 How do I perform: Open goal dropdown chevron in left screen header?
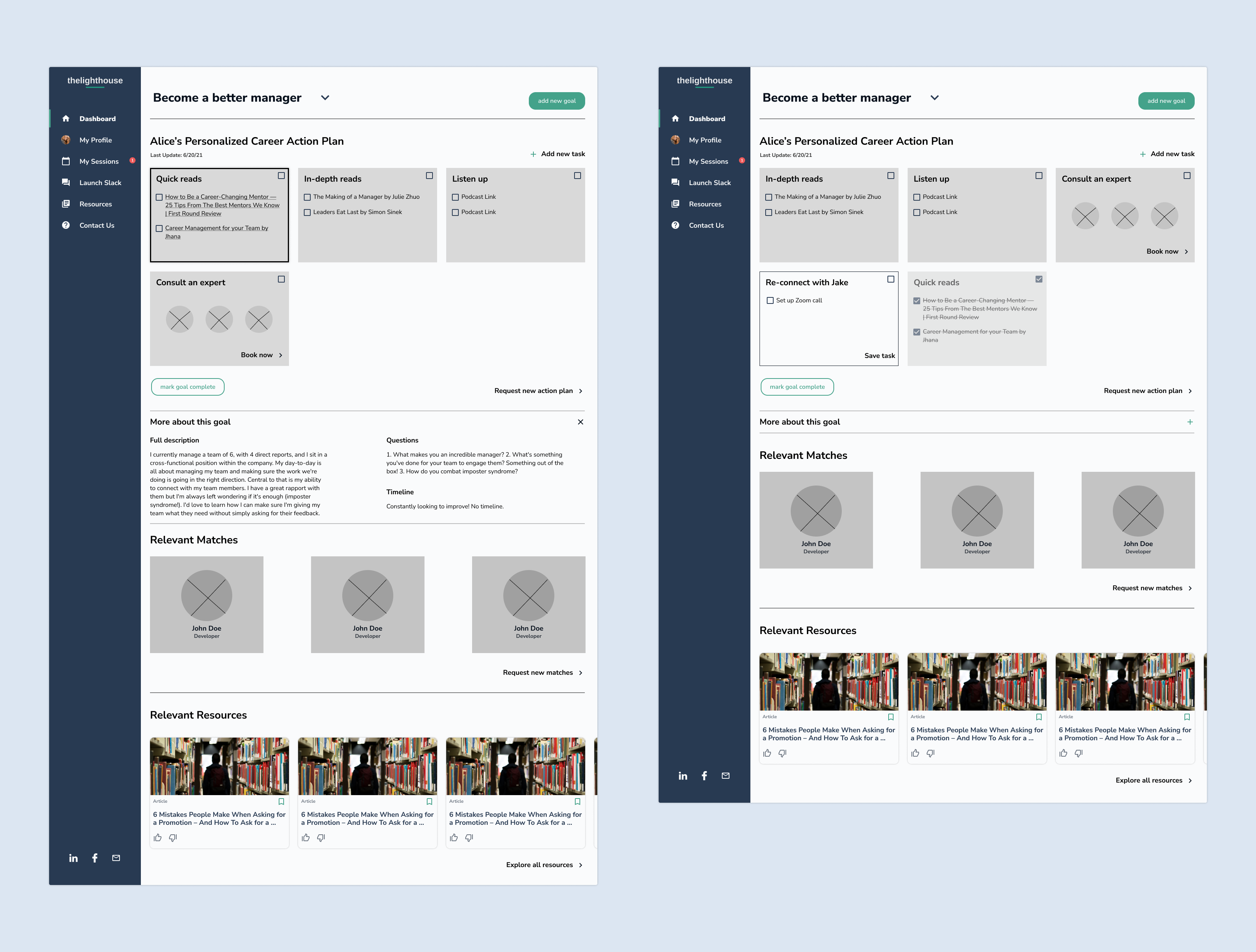pos(325,98)
